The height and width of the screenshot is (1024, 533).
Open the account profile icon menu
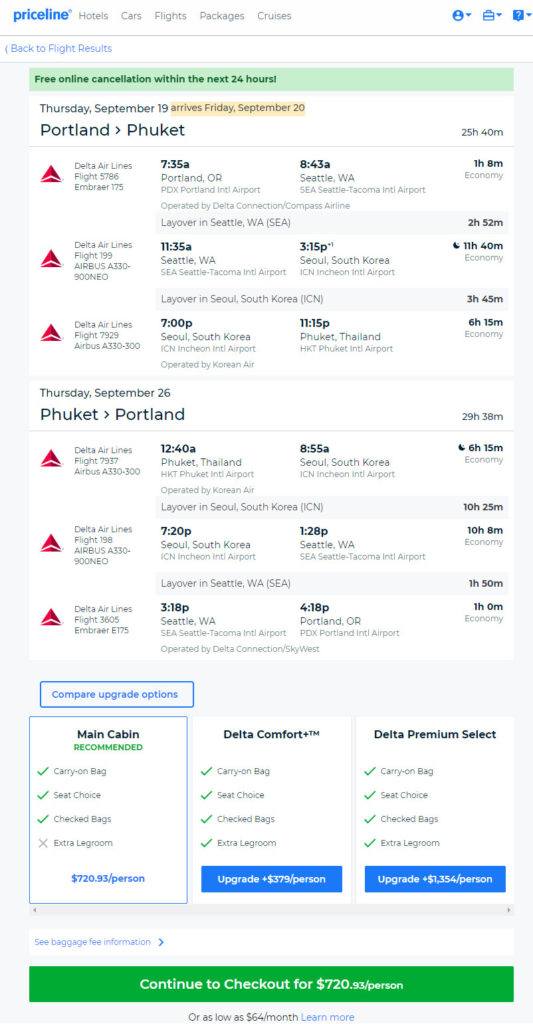pyautogui.click(x=462, y=16)
